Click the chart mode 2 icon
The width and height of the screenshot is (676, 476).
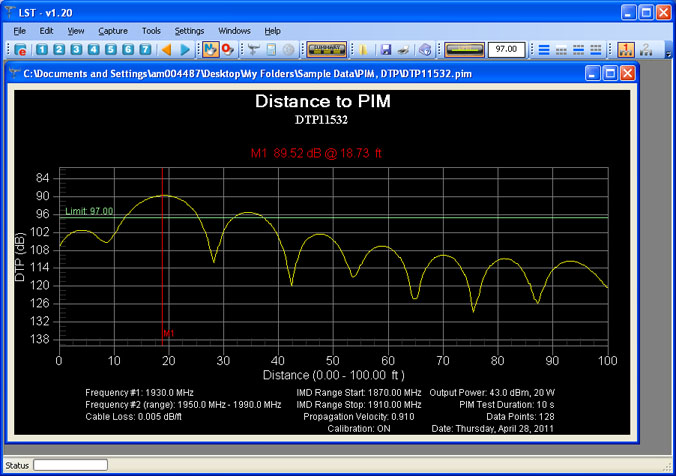645,50
